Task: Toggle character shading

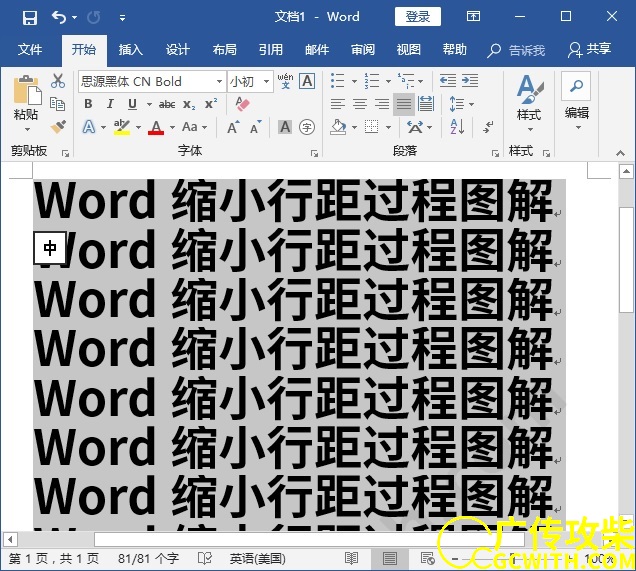Action: [285, 127]
